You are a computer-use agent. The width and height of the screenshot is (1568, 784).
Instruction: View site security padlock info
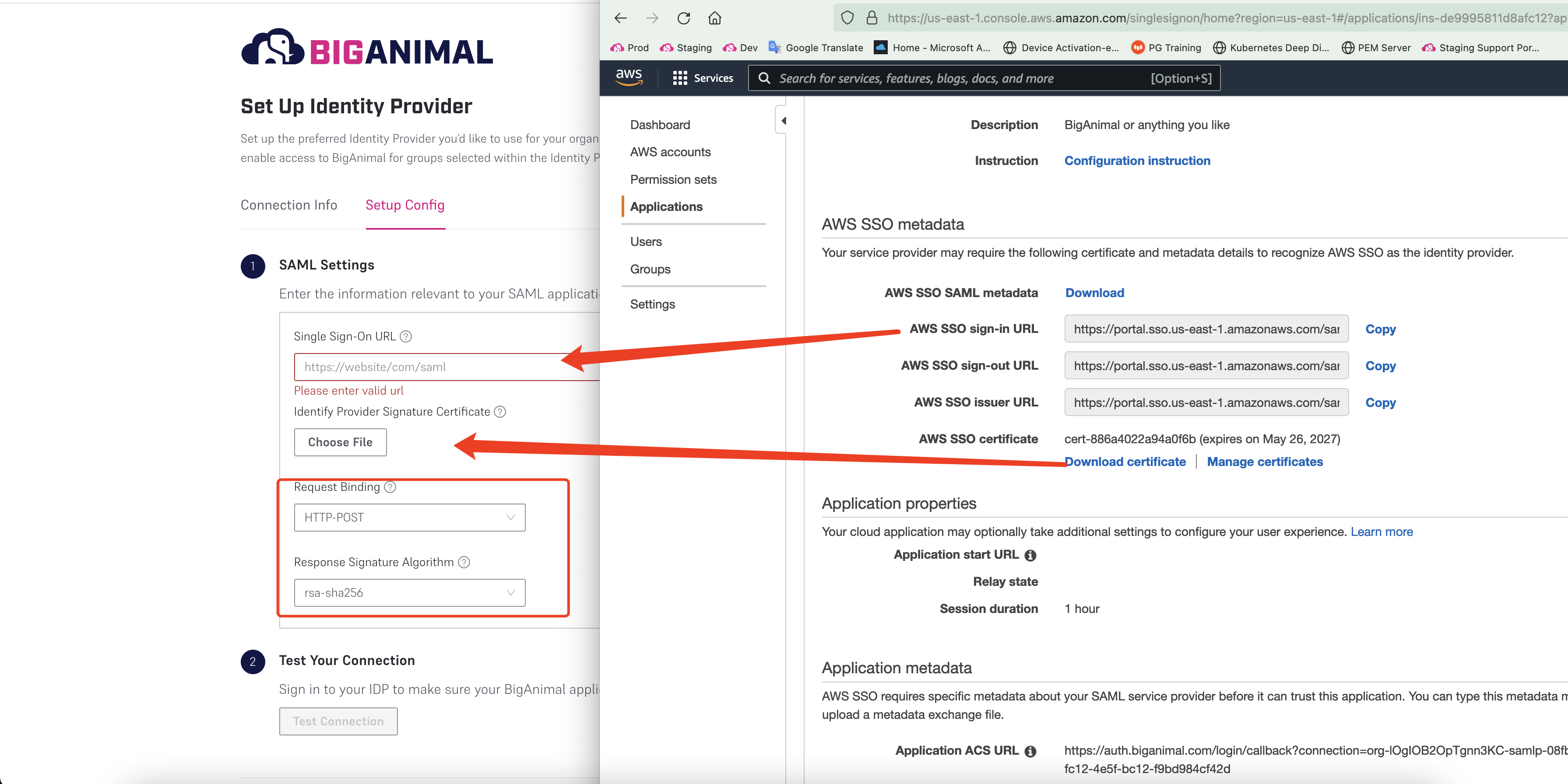click(872, 18)
